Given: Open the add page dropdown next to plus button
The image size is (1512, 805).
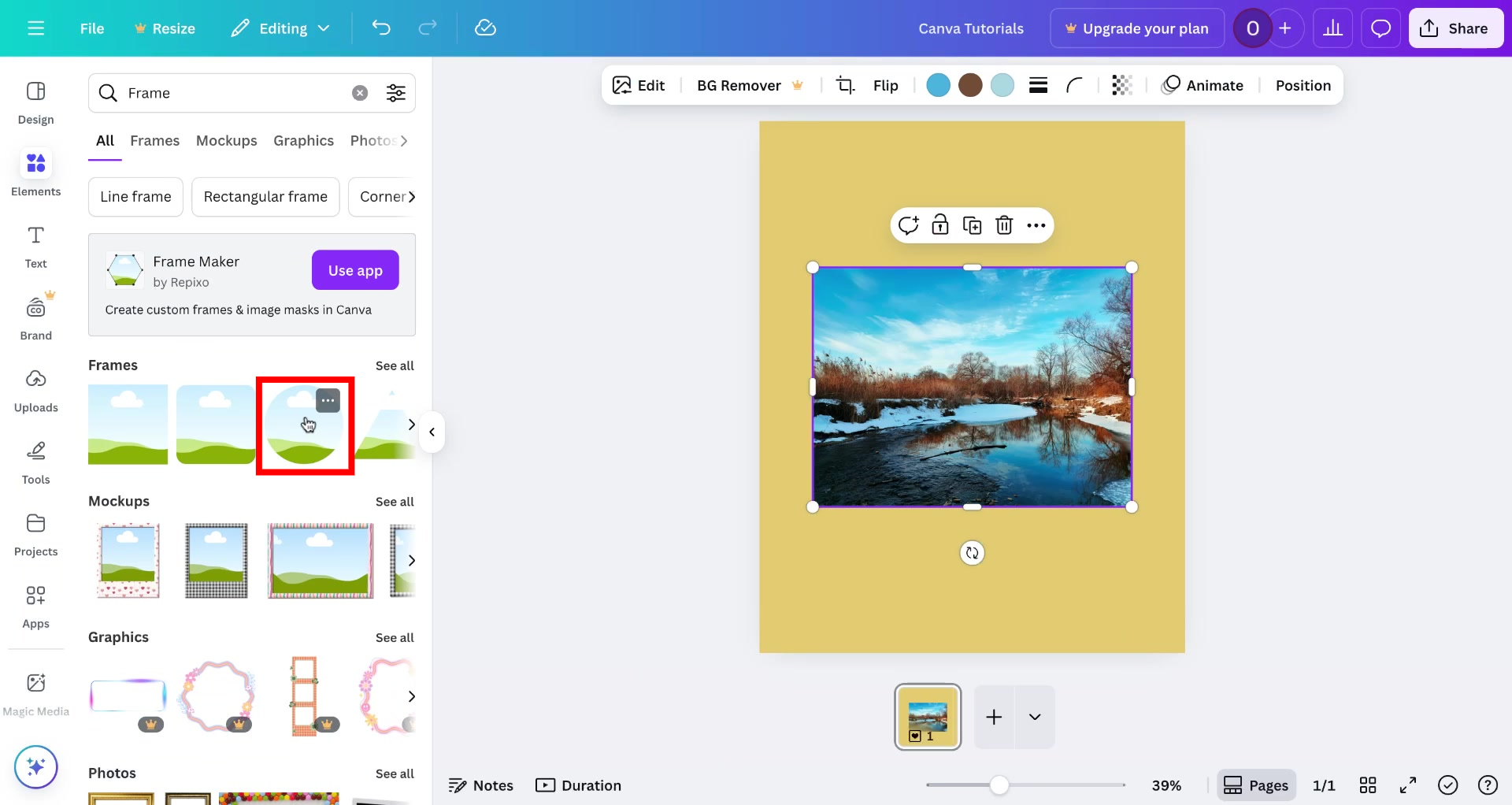Looking at the screenshot, I should [x=1034, y=717].
